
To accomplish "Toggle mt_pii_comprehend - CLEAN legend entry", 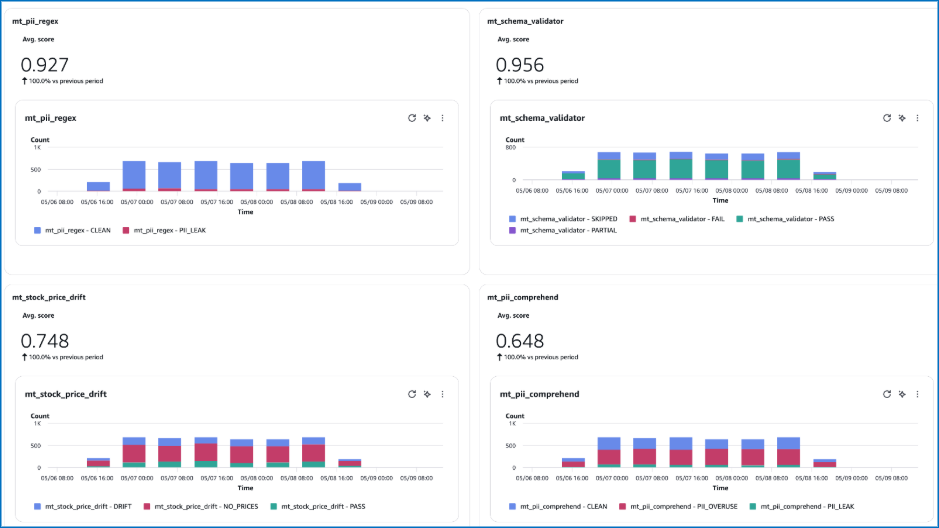I will click(558, 506).
